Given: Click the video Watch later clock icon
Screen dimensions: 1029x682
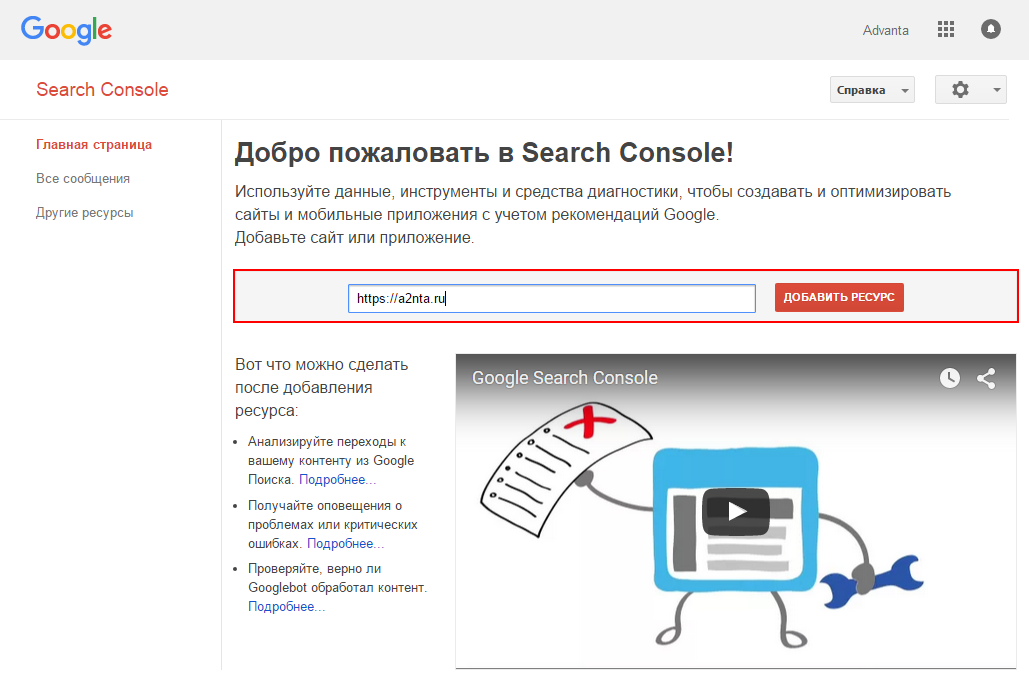Looking at the screenshot, I should (949, 378).
